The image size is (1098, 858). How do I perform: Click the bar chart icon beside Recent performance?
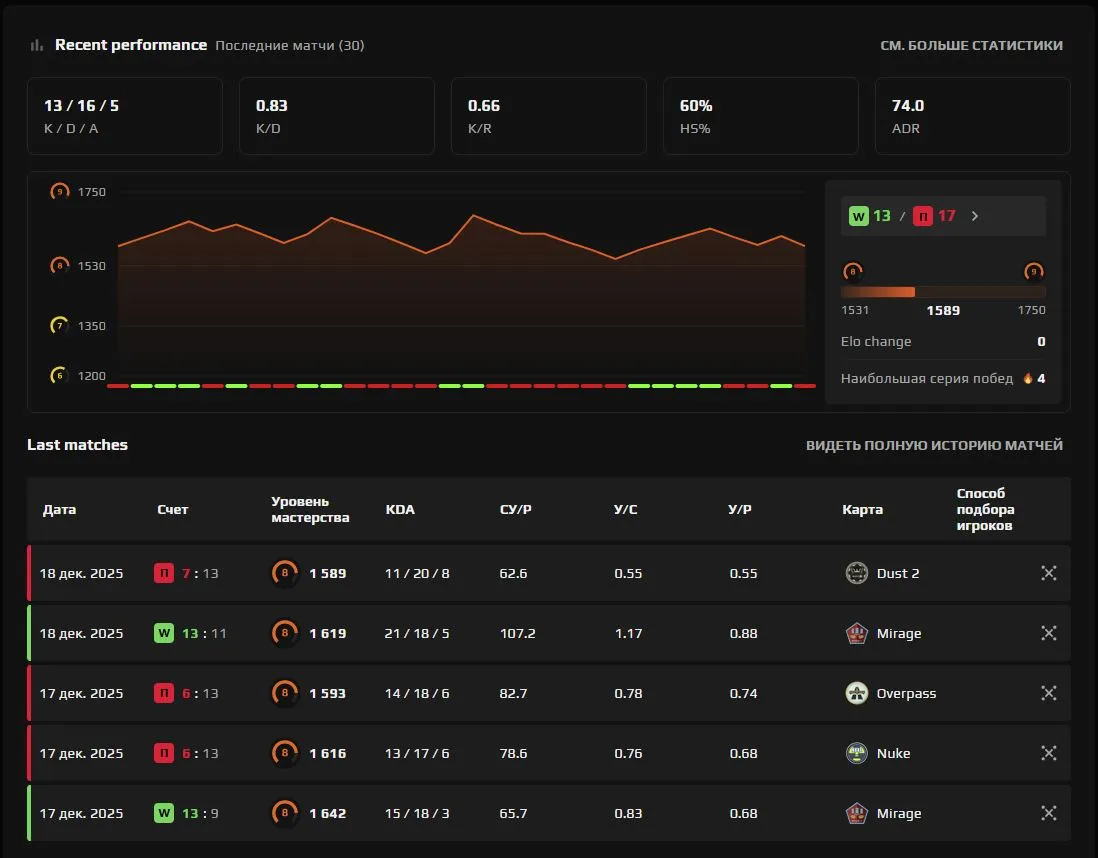point(36,46)
